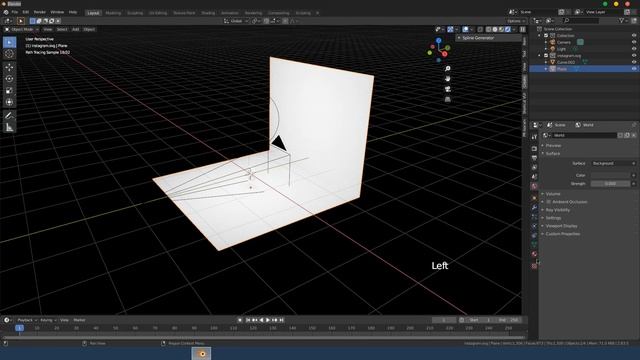Open the Render properties tab

[x=534, y=149]
